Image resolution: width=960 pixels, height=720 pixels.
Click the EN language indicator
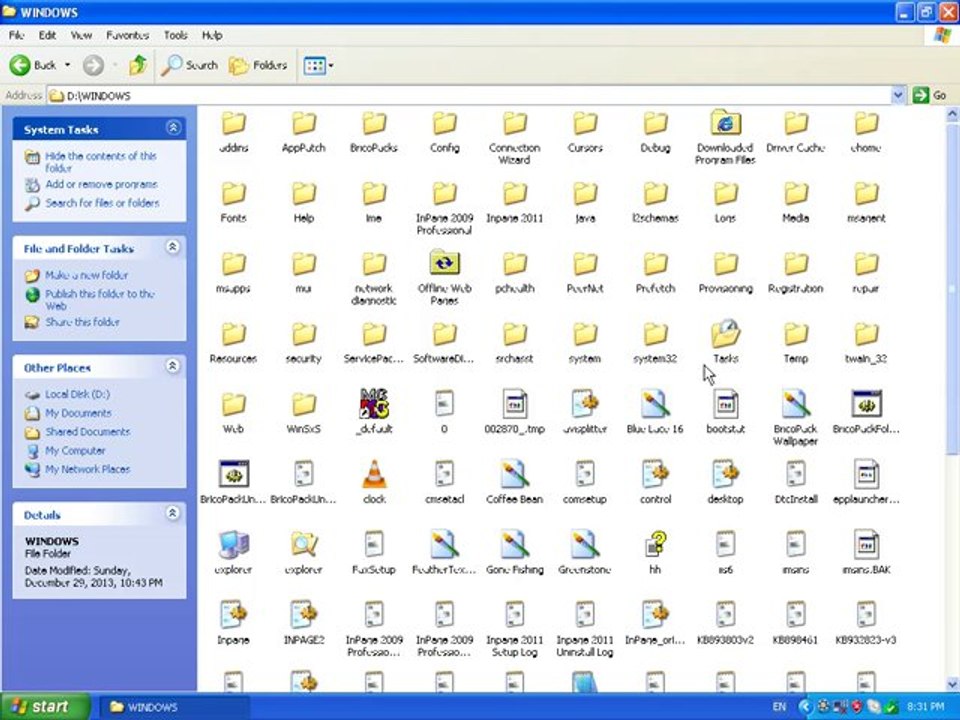(x=779, y=707)
